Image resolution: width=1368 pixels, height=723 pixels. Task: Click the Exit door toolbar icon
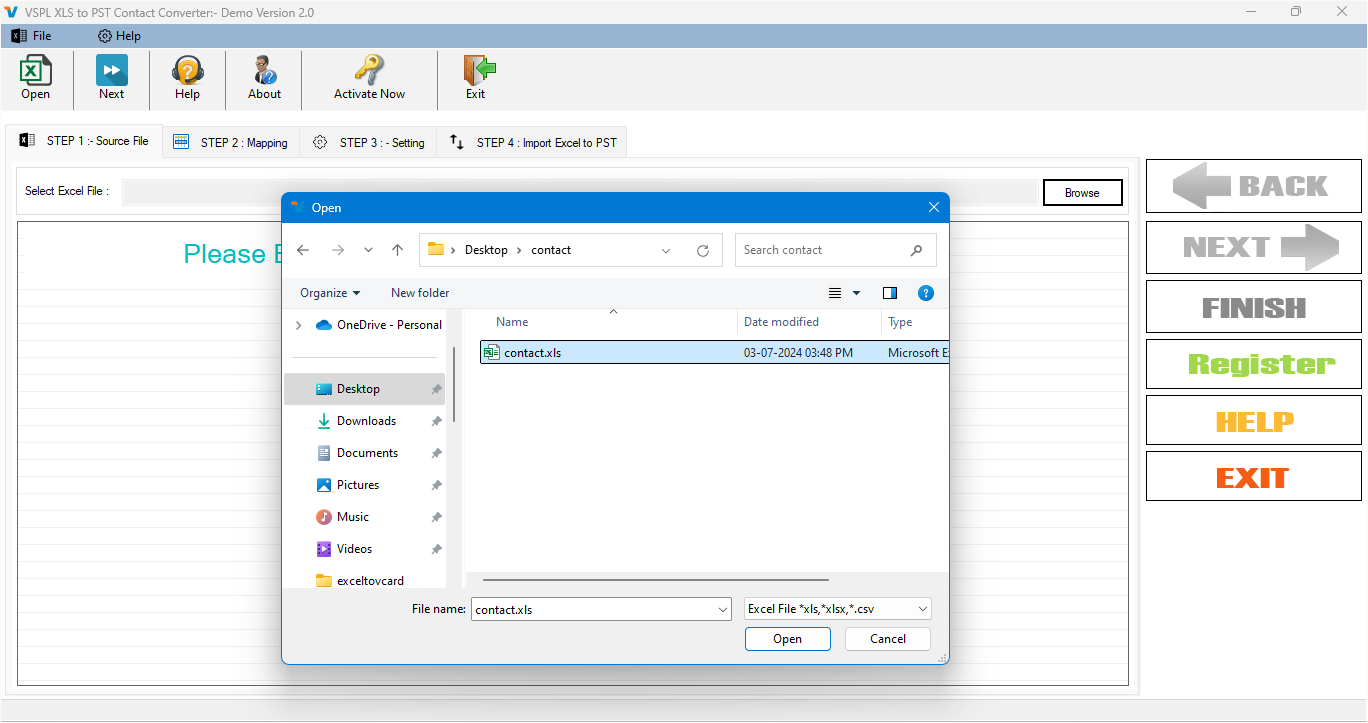pyautogui.click(x=479, y=70)
